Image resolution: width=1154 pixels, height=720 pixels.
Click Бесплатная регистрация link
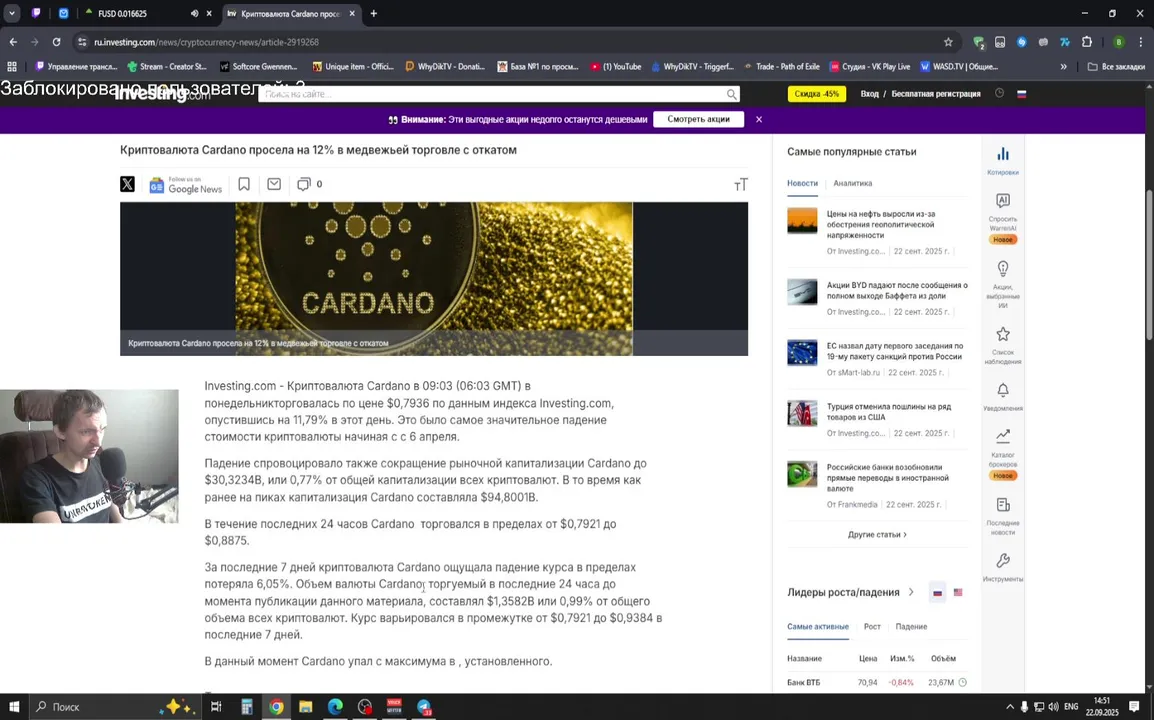[x=935, y=94]
